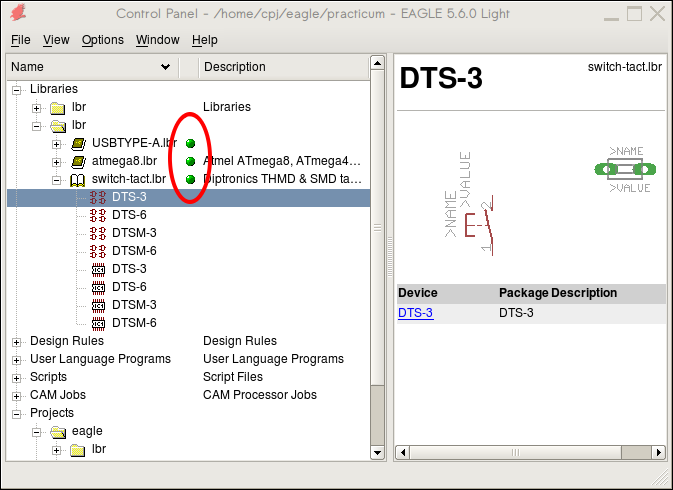Click the yellow folder icon under eagle project
This screenshot has width=673, height=490.
[78, 449]
